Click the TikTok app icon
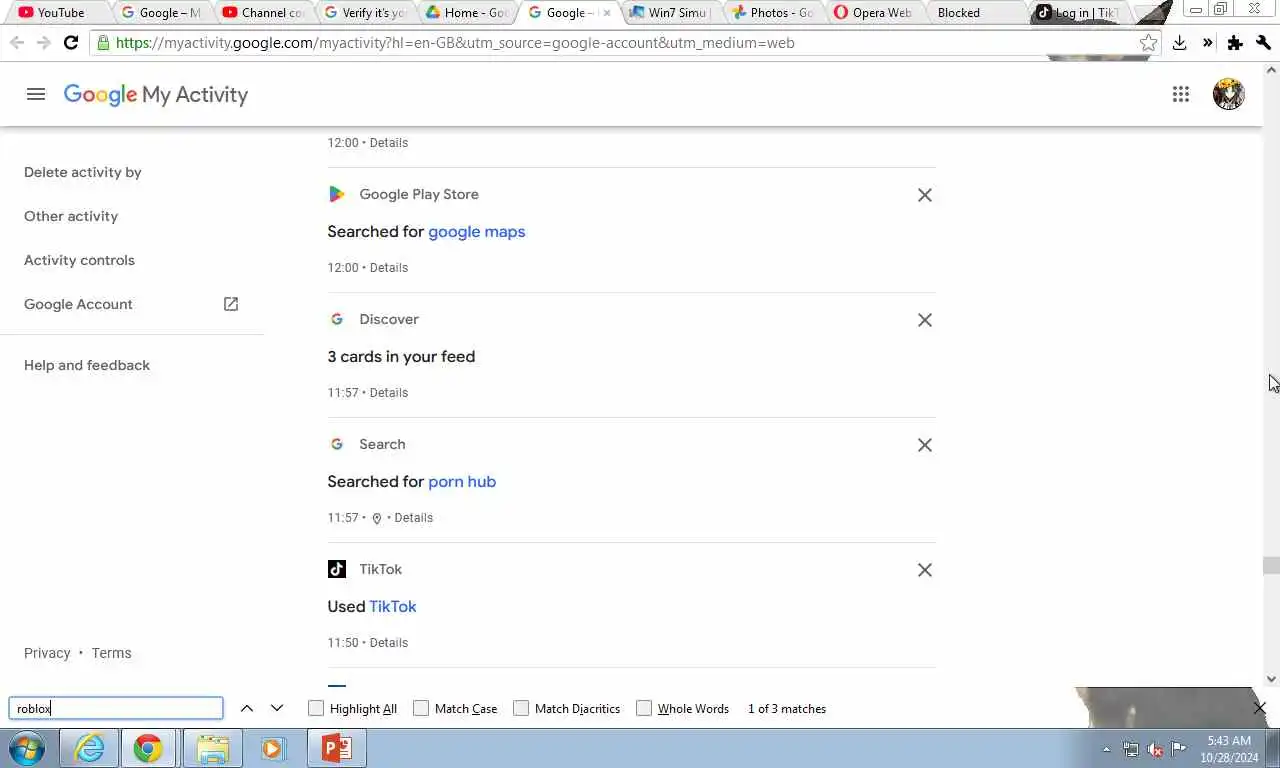The height and width of the screenshot is (768, 1280). click(x=337, y=569)
